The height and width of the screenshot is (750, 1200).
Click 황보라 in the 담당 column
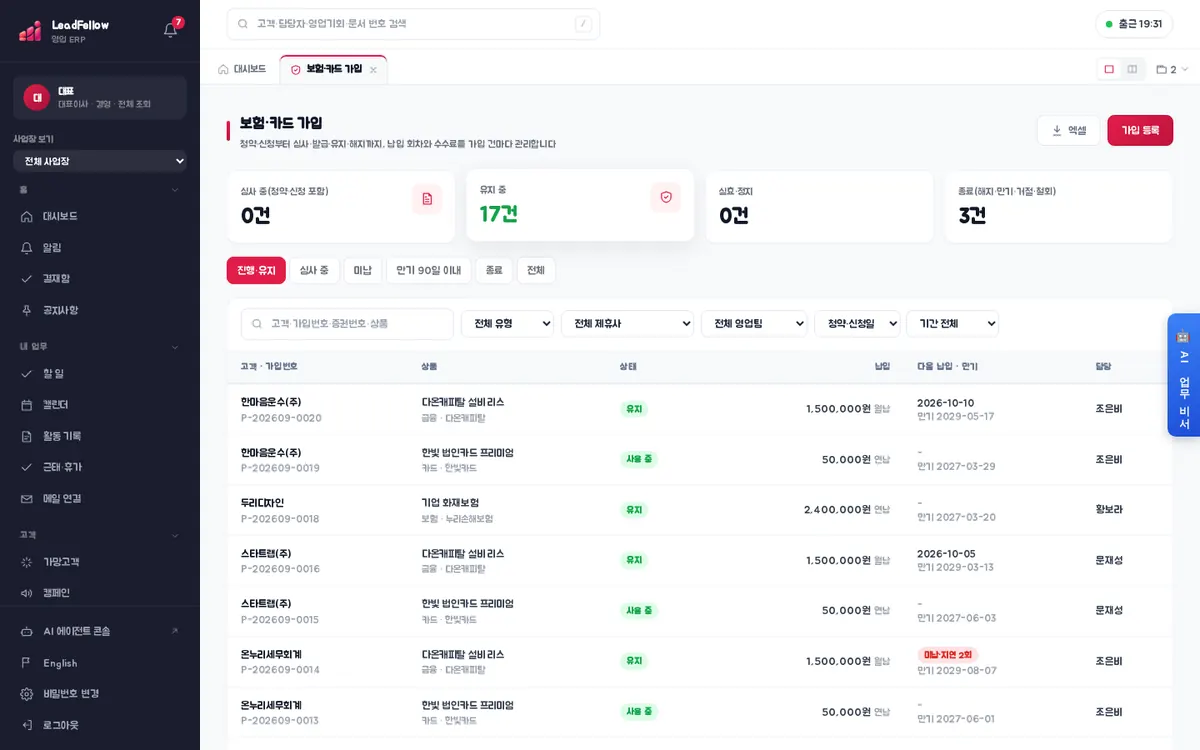[x=1109, y=510]
